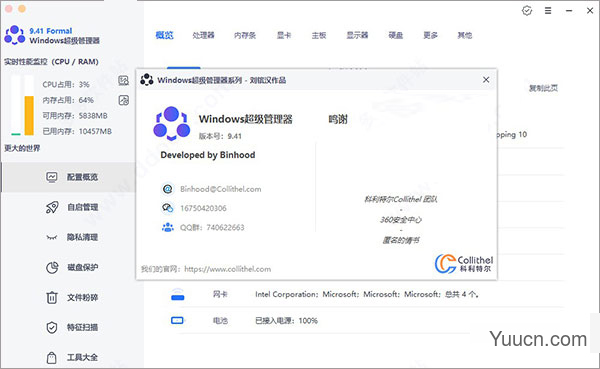This screenshot has height=369, width=600.
Task: Select the 文件粉碎 trash icon
Action: tap(52, 297)
